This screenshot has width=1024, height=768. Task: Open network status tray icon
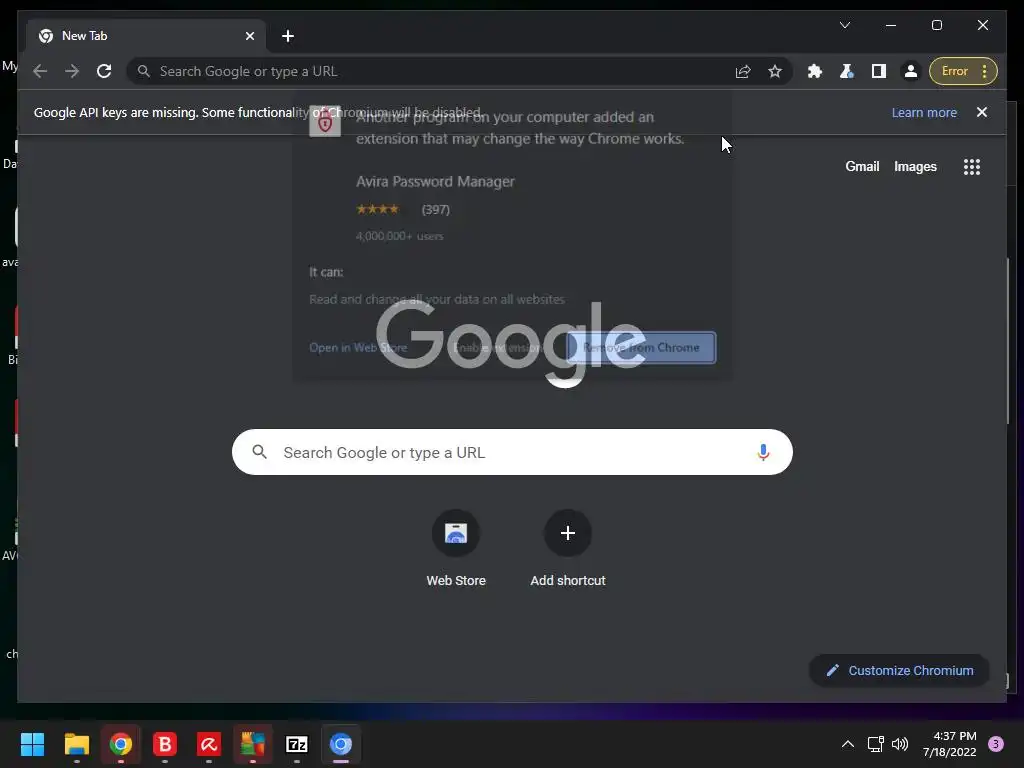[x=875, y=744]
